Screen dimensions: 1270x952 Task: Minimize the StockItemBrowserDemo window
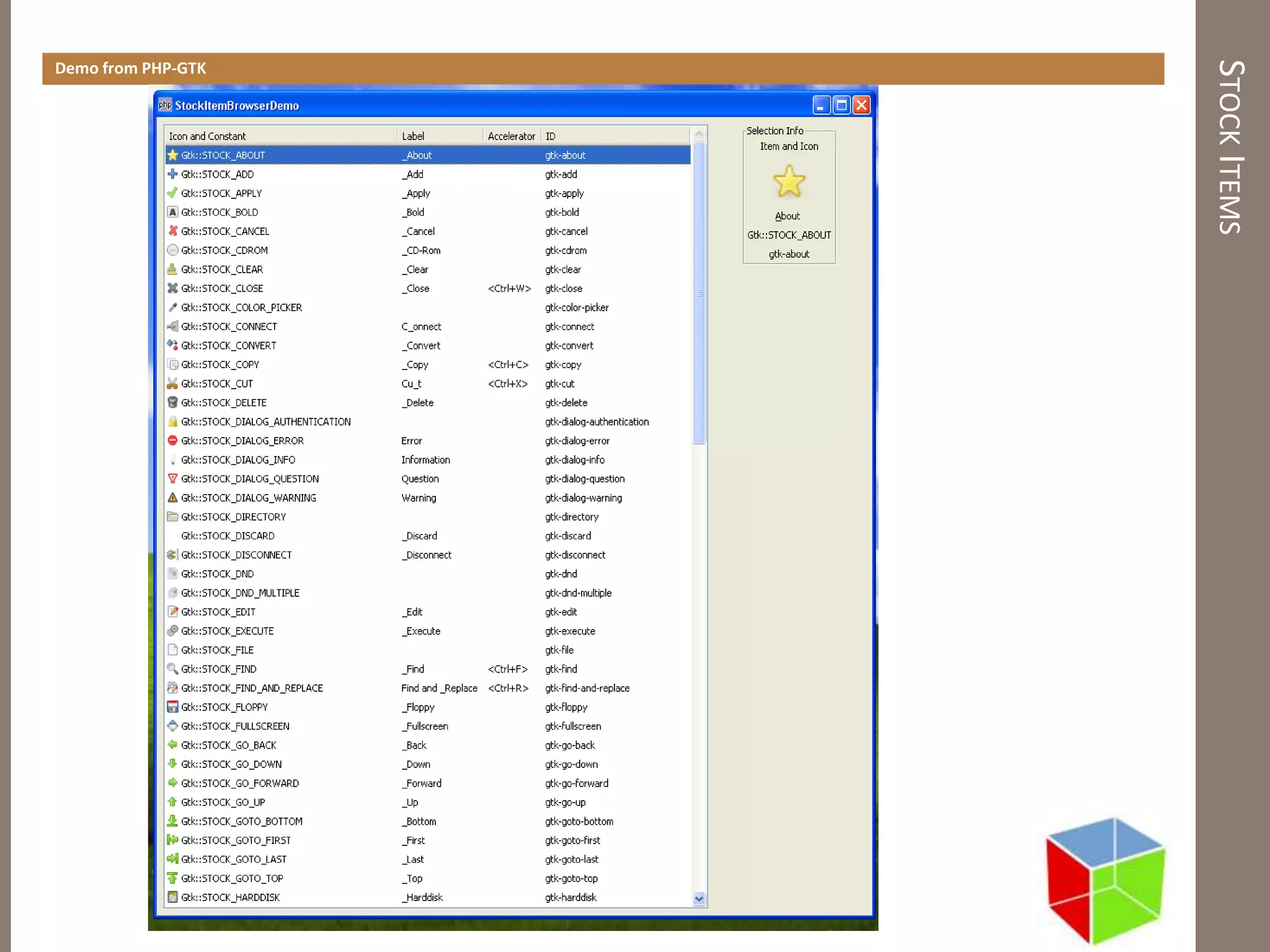click(x=821, y=105)
